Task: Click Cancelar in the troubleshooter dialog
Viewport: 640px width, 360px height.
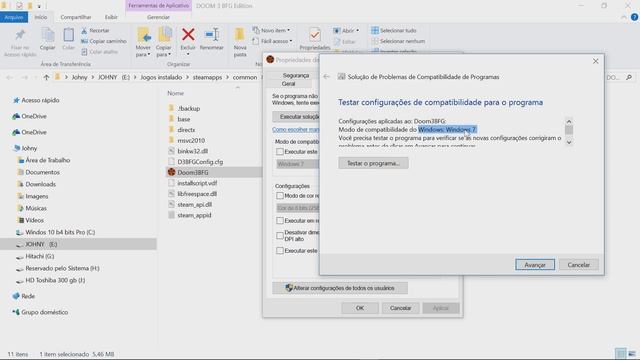Action: [579, 265]
